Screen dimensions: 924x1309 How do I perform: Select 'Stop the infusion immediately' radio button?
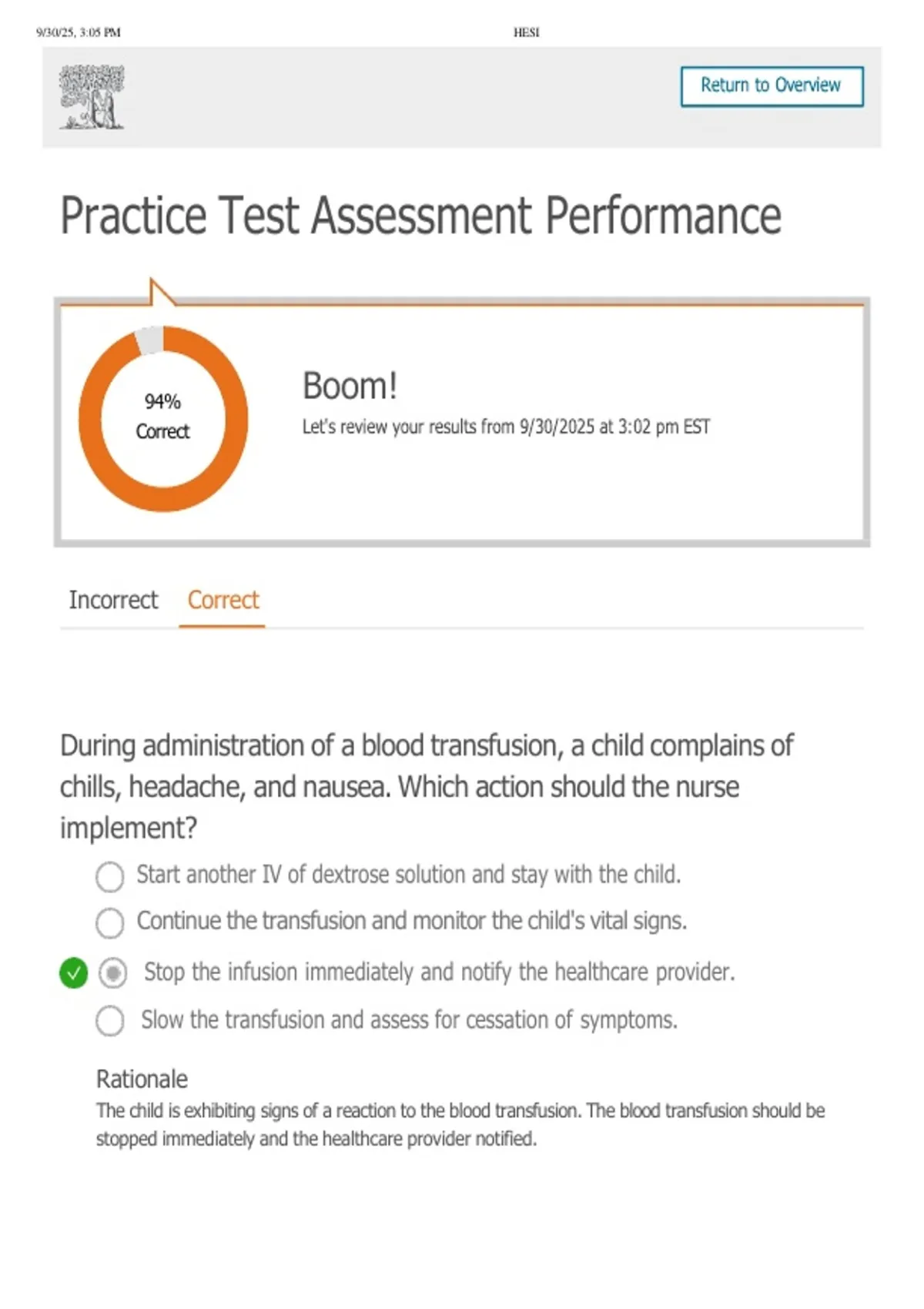pos(113,973)
